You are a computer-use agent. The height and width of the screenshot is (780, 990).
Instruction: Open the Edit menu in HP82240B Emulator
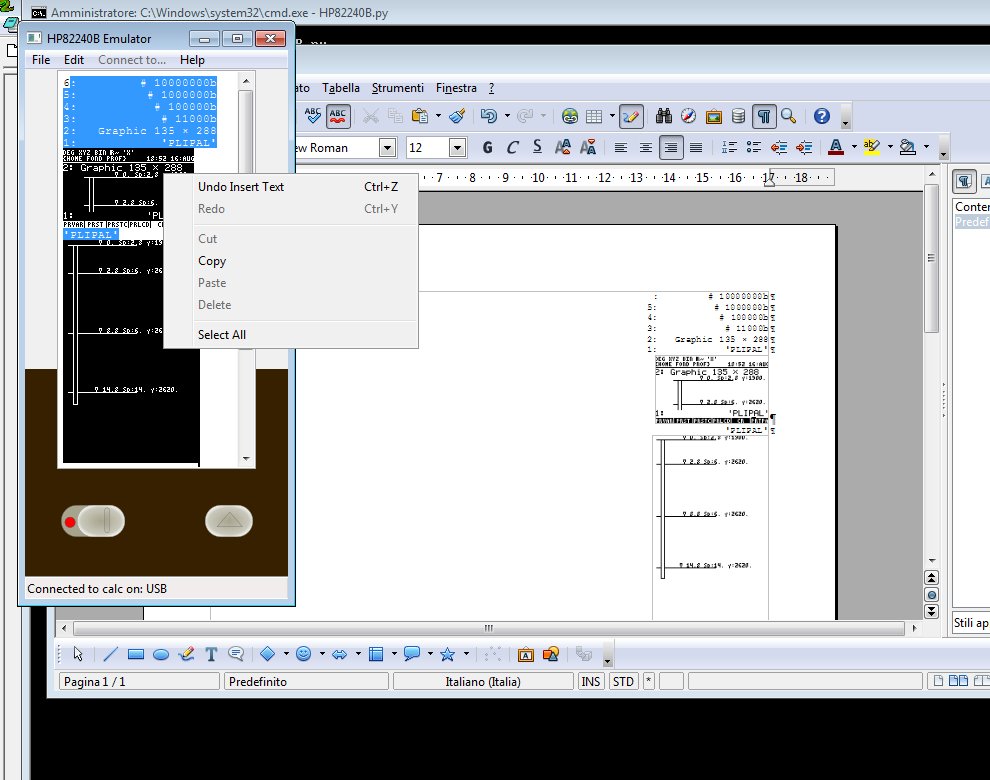tap(74, 60)
